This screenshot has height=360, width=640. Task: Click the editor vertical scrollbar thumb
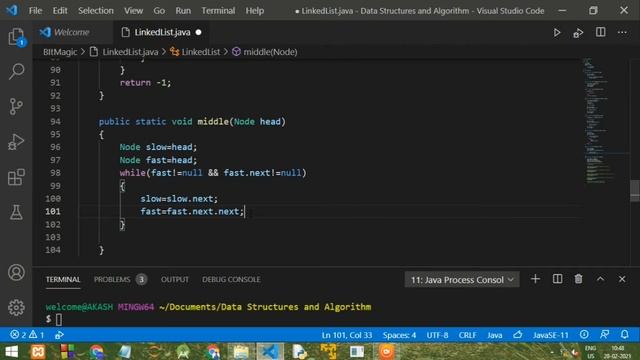point(635,190)
